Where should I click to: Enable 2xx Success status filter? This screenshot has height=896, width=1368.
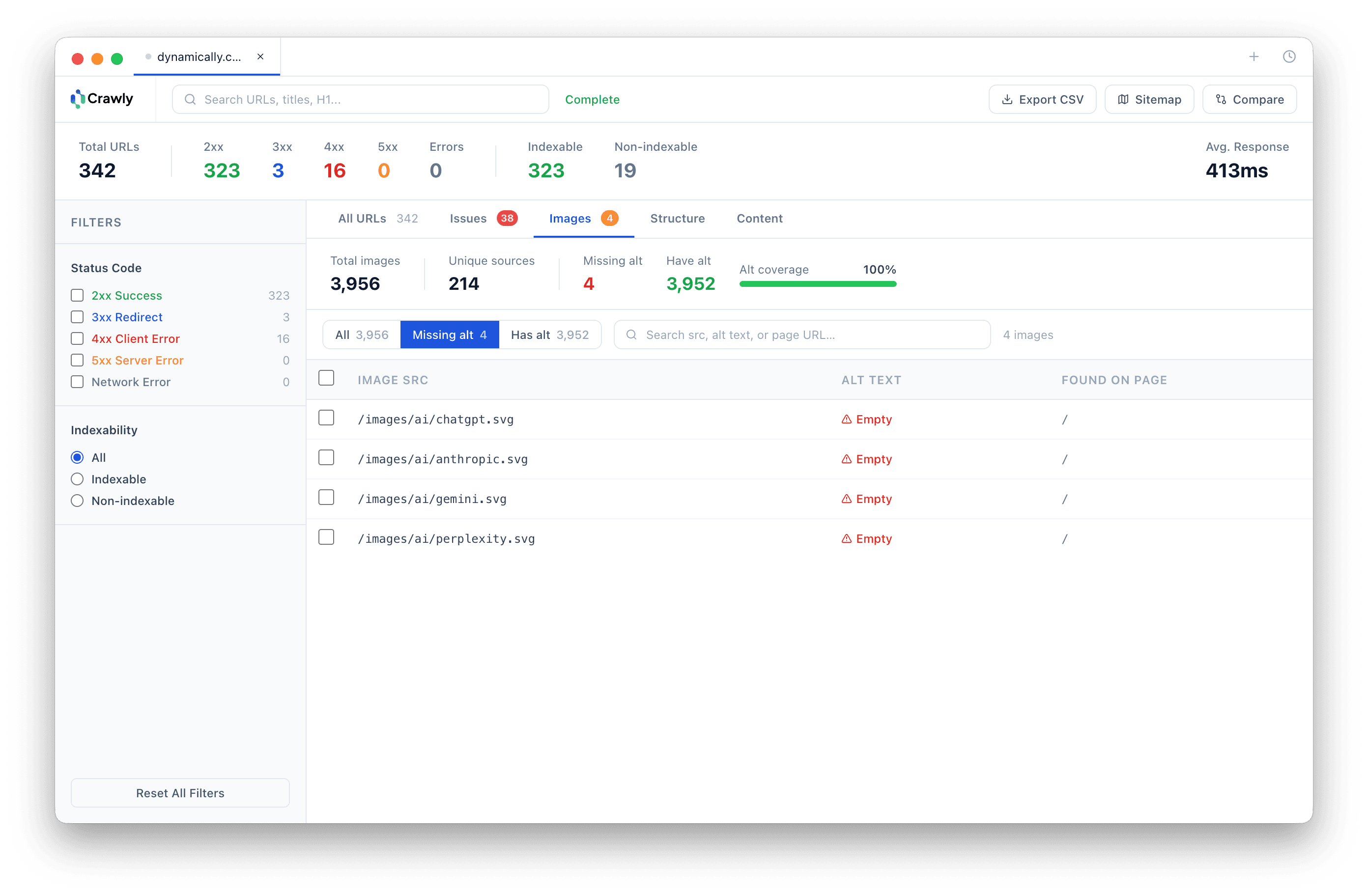77,295
